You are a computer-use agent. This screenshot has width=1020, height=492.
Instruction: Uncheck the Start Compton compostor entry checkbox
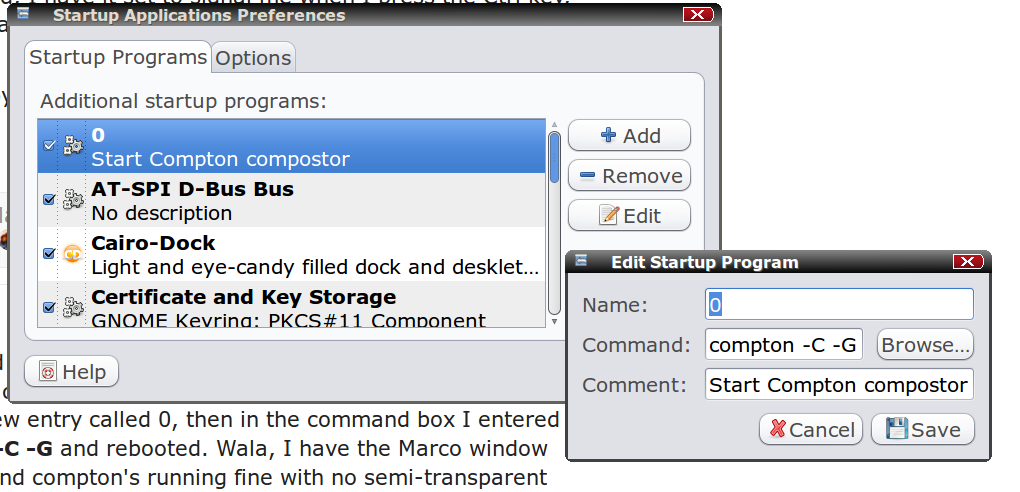click(x=49, y=146)
